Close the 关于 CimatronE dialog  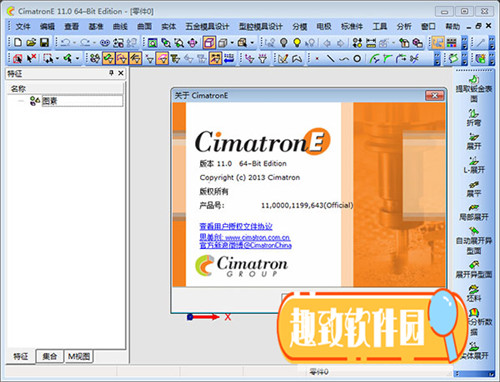pyautogui.click(x=434, y=96)
